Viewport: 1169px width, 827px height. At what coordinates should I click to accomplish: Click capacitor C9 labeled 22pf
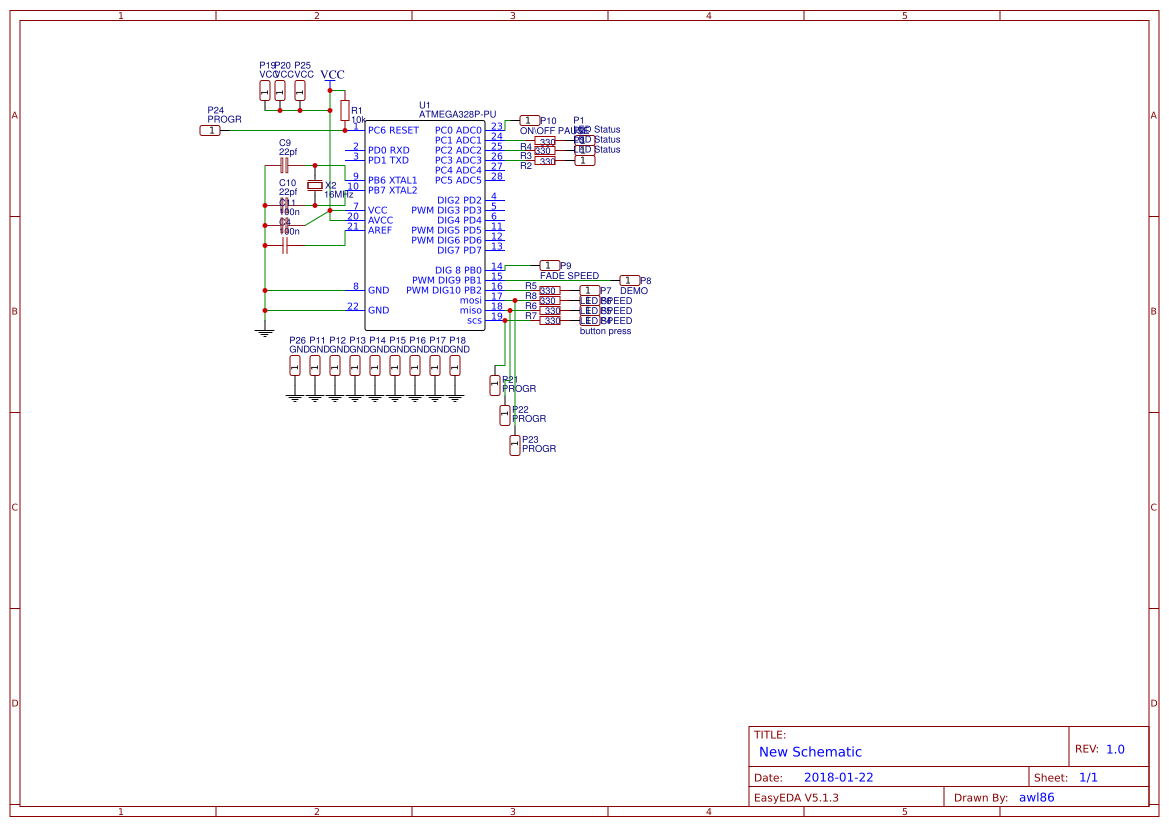(x=284, y=165)
